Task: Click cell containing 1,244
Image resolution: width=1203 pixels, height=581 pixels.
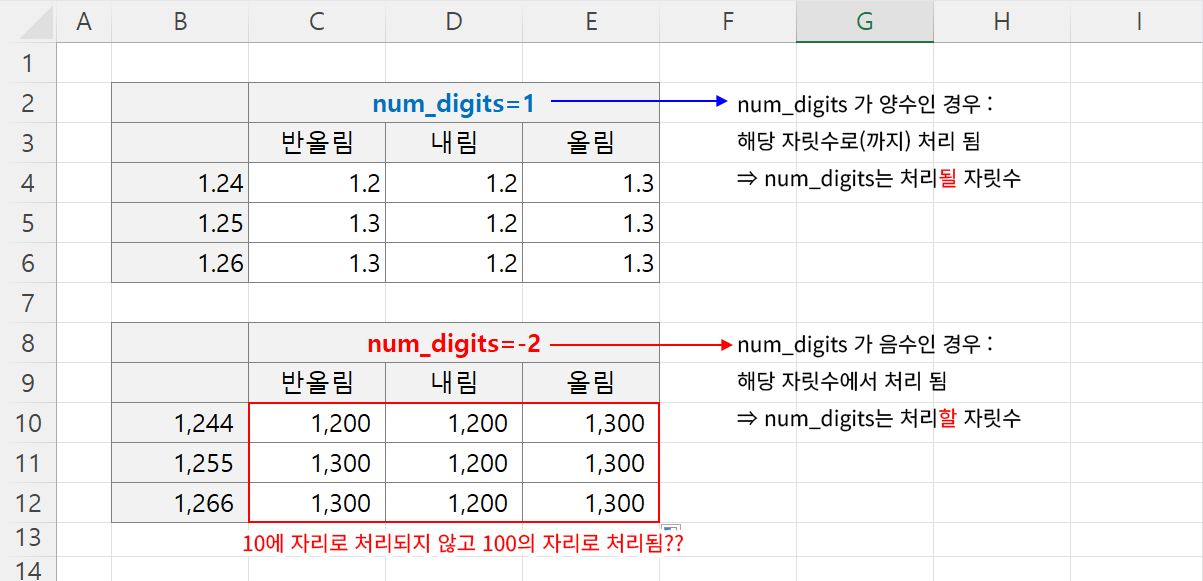Action: coord(180,423)
